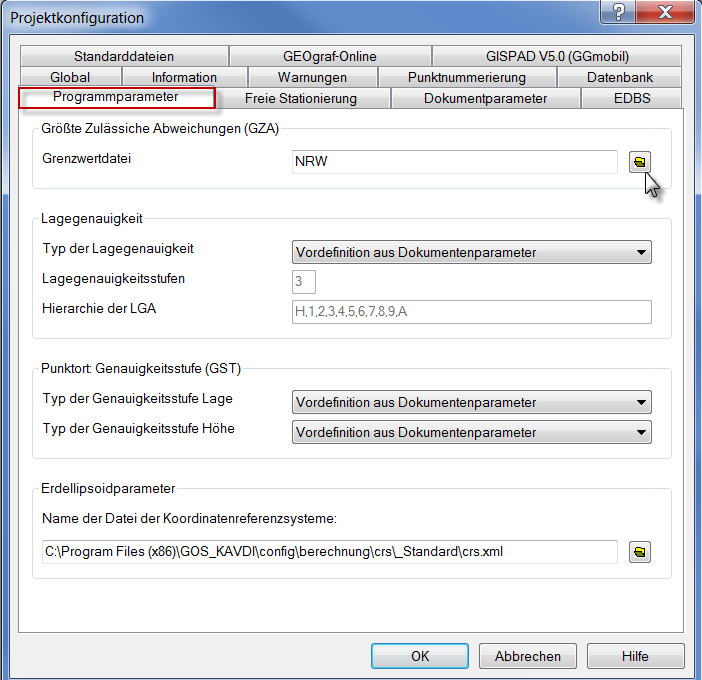Screen dimensions: 702x680
Task: Open the Typ der Lagegenauigkeit dropdown
Action: pos(472,252)
